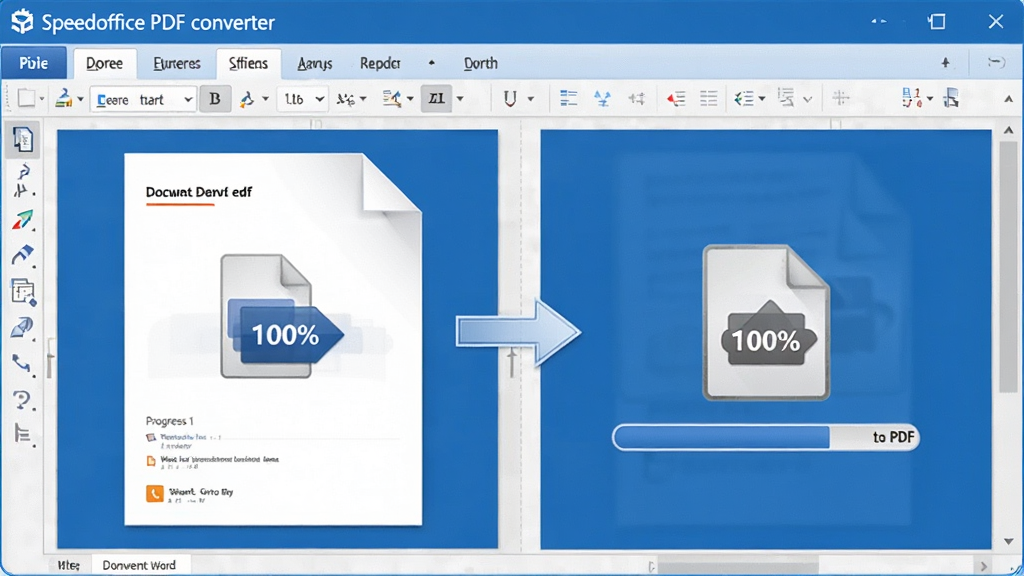Image resolution: width=1024 pixels, height=576 pixels.
Task: Open the Pbie file tab
Action: pyautogui.click(x=34, y=63)
